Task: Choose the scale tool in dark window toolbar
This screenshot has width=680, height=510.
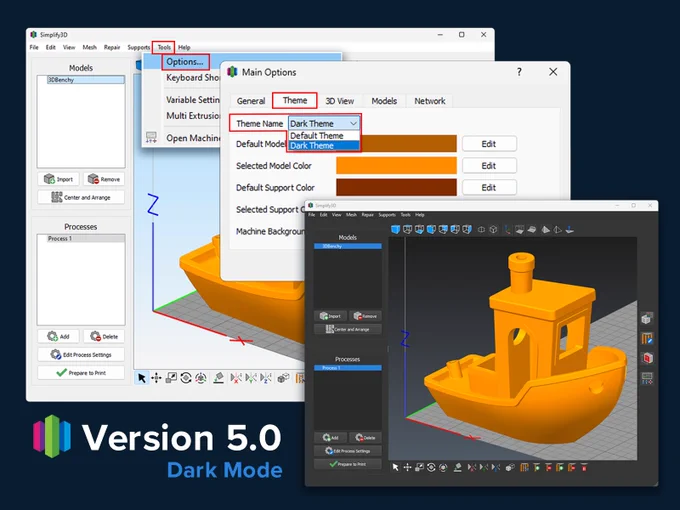Action: click(x=419, y=467)
